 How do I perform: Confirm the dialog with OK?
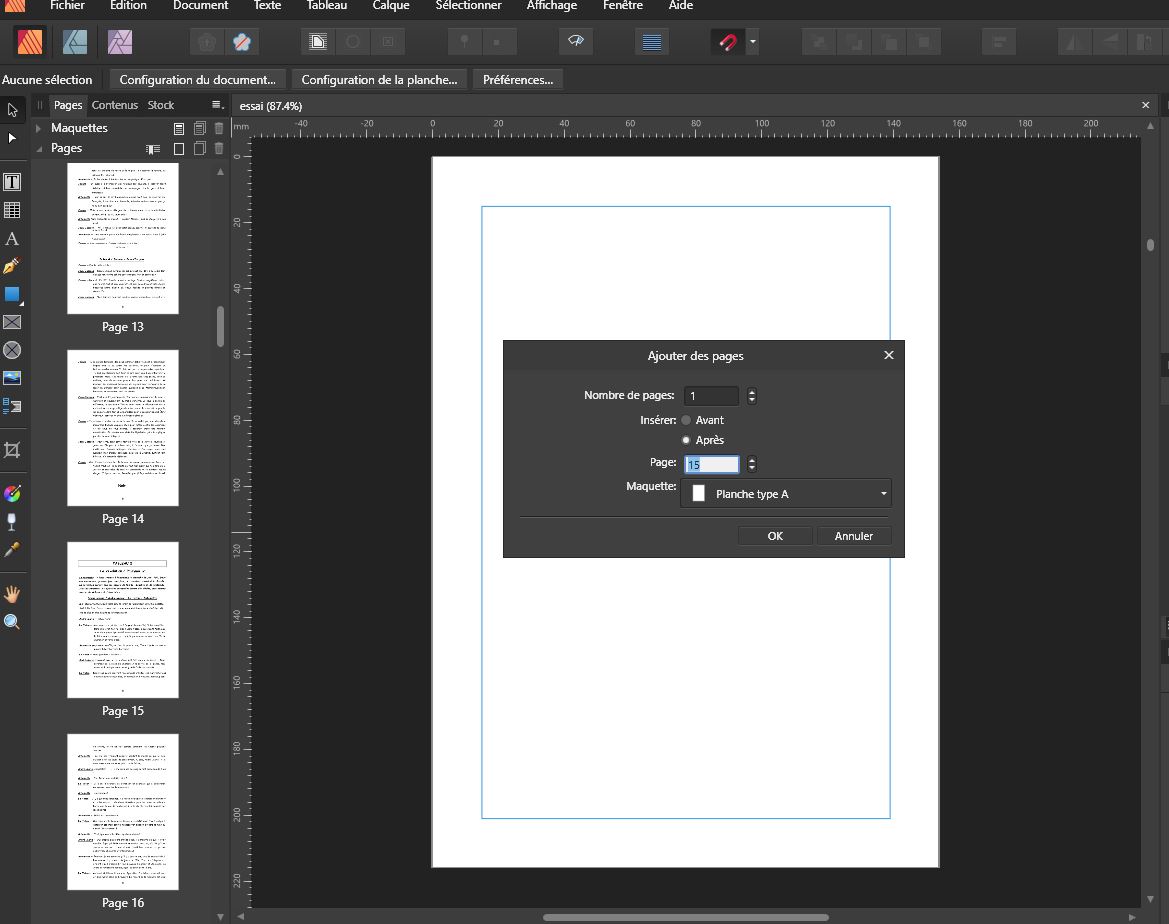point(775,535)
